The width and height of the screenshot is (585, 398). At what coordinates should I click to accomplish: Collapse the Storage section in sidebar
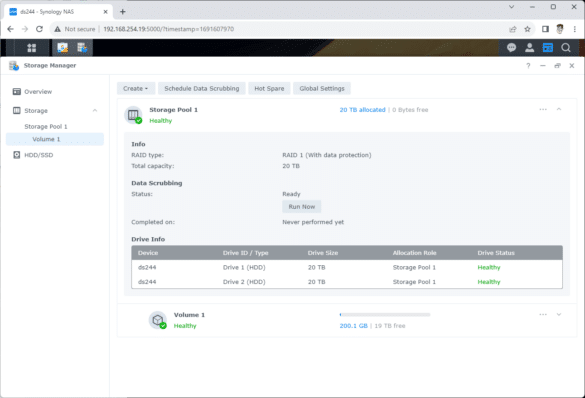(95, 110)
